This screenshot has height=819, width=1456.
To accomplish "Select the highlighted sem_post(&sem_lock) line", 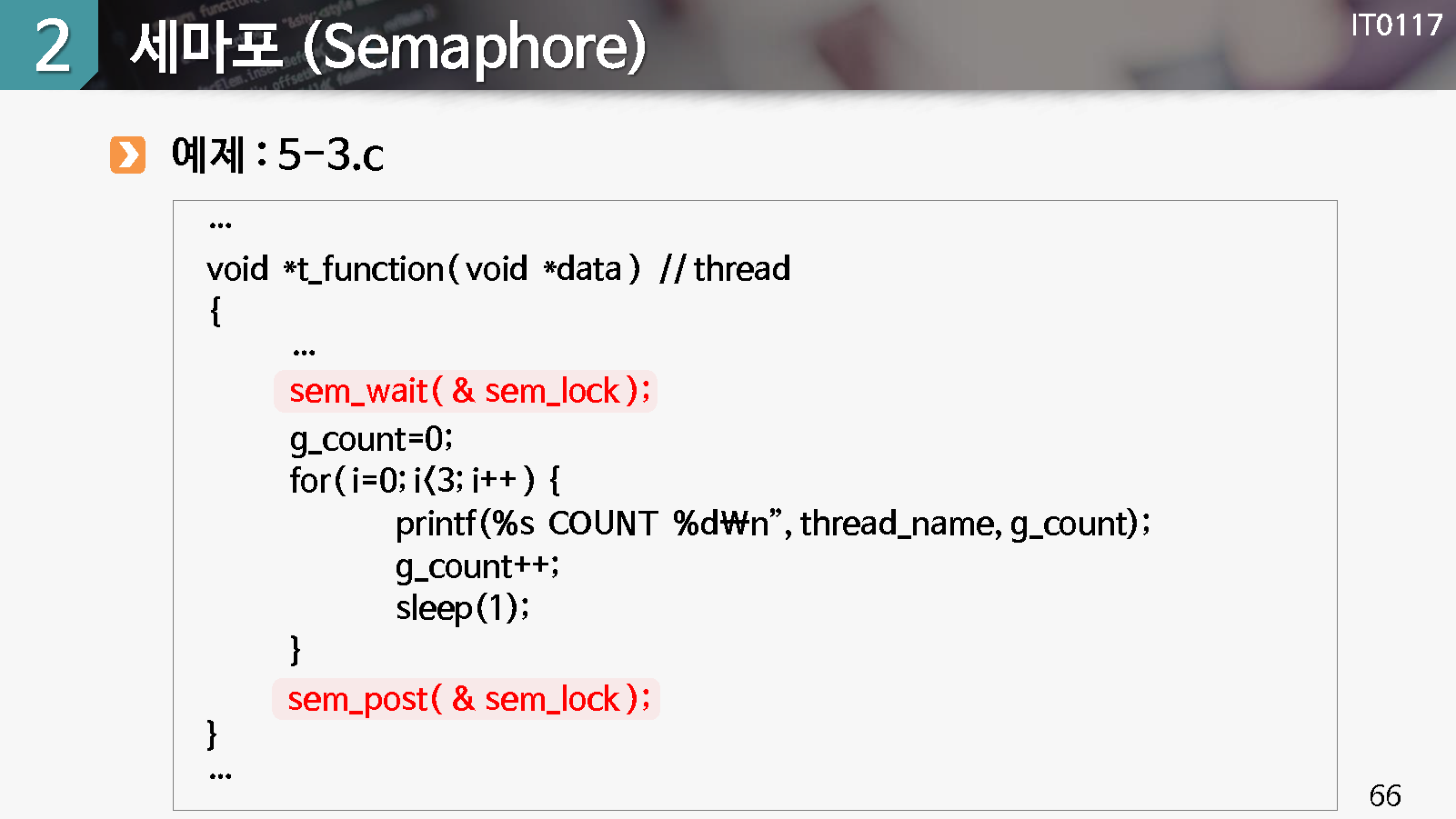I will coord(466,699).
